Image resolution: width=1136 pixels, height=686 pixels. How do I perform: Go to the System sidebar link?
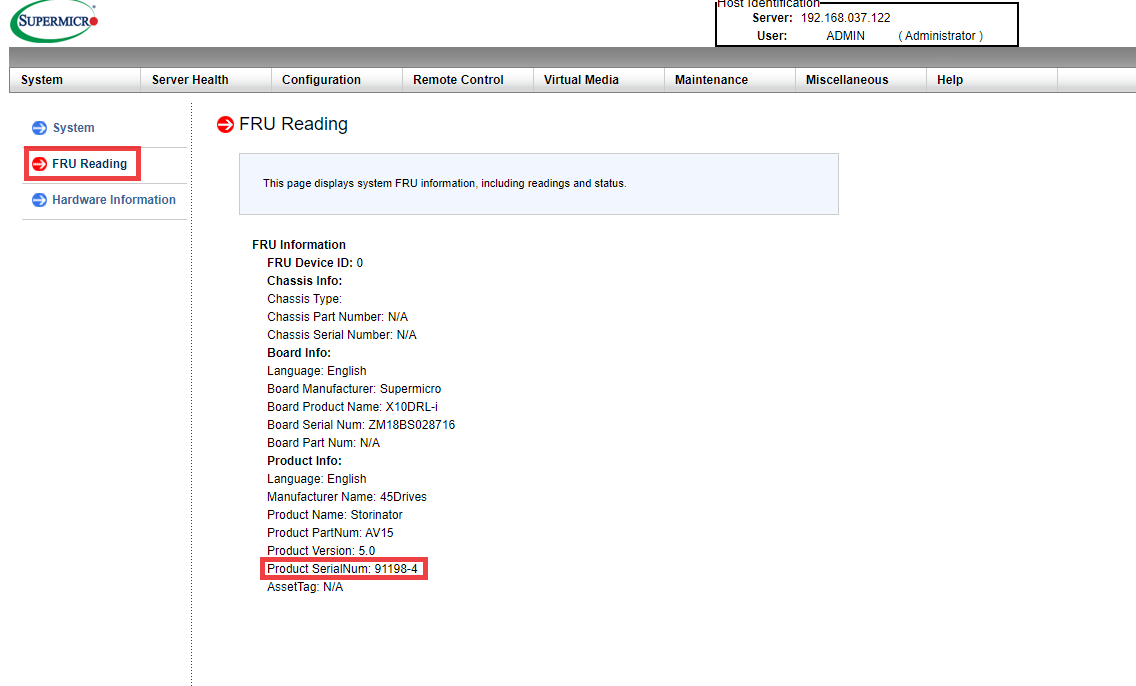pos(73,127)
